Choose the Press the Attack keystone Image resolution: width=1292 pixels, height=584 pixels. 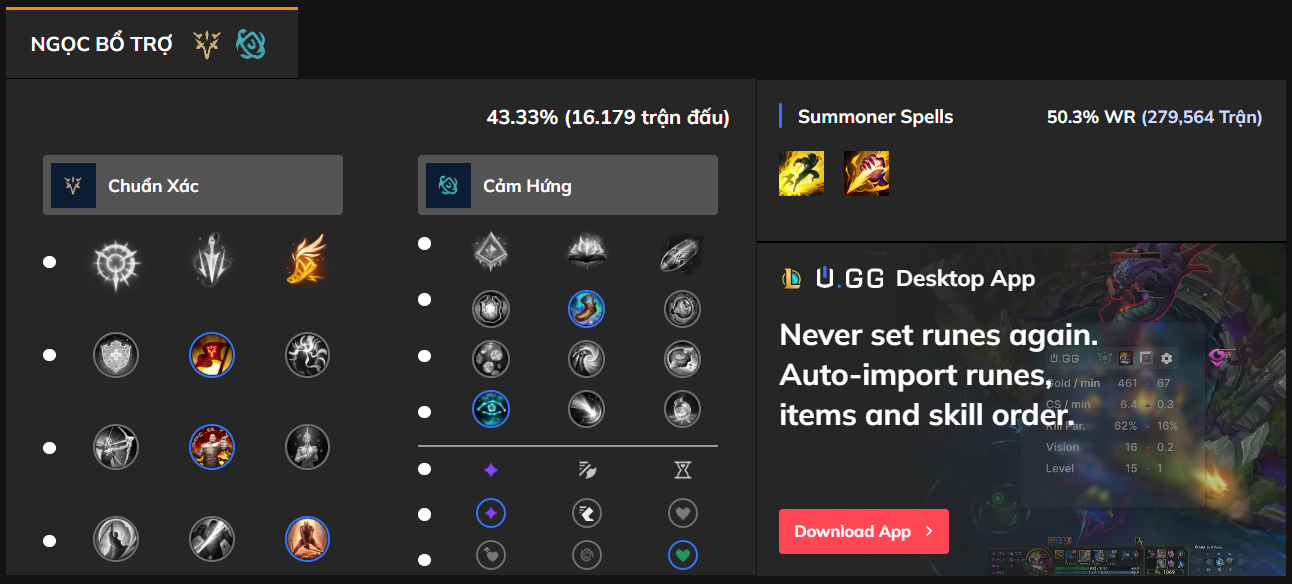[x=116, y=262]
